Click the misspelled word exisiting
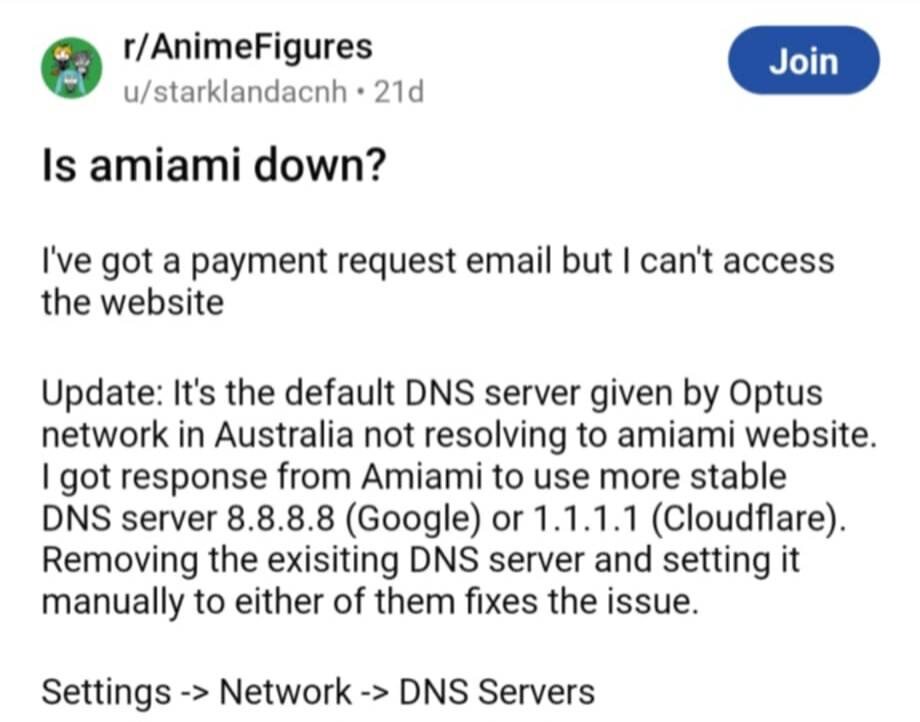Viewport: 920px width, 722px height. click(333, 561)
